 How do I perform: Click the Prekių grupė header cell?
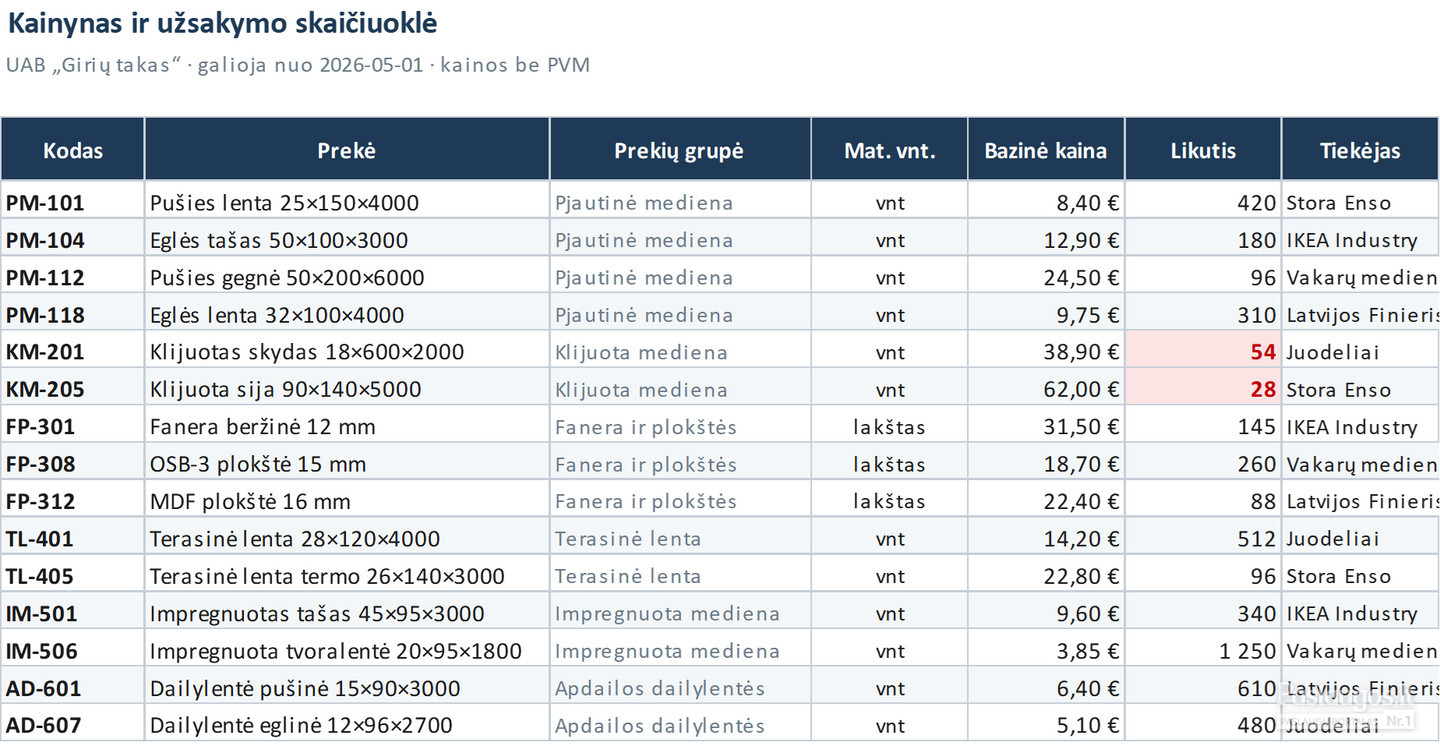pos(680,149)
